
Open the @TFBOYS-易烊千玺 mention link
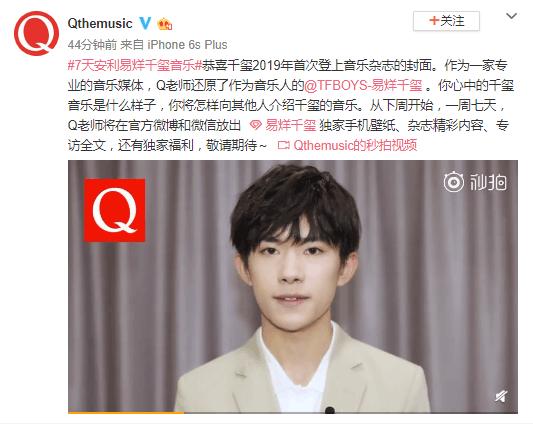(363, 85)
